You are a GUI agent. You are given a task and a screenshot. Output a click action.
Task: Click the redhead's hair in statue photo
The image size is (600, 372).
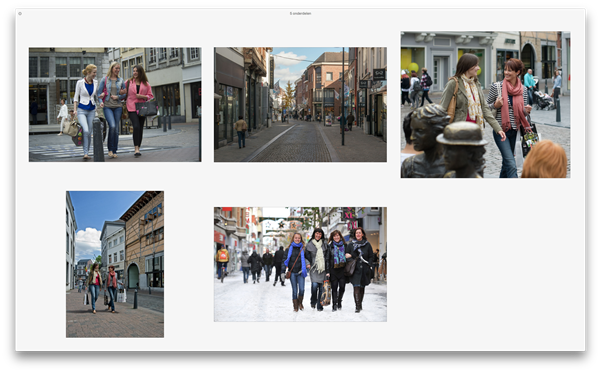544,160
